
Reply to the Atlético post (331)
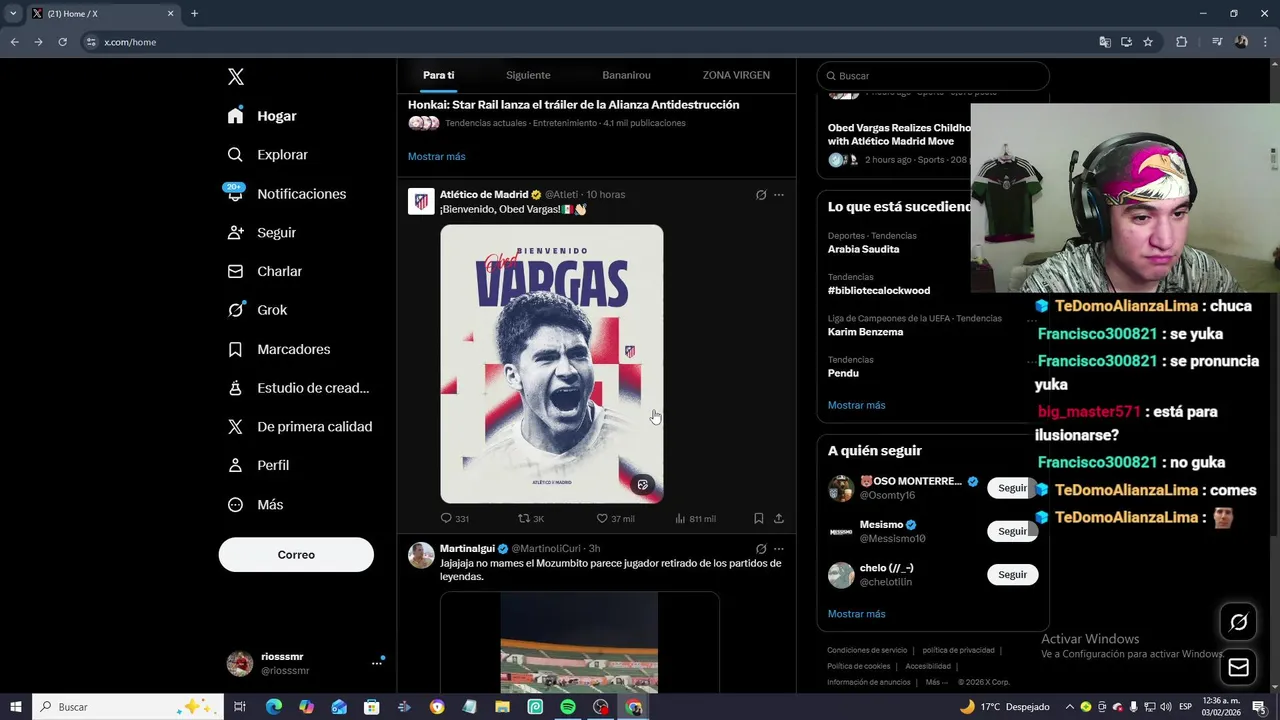pyautogui.click(x=455, y=518)
